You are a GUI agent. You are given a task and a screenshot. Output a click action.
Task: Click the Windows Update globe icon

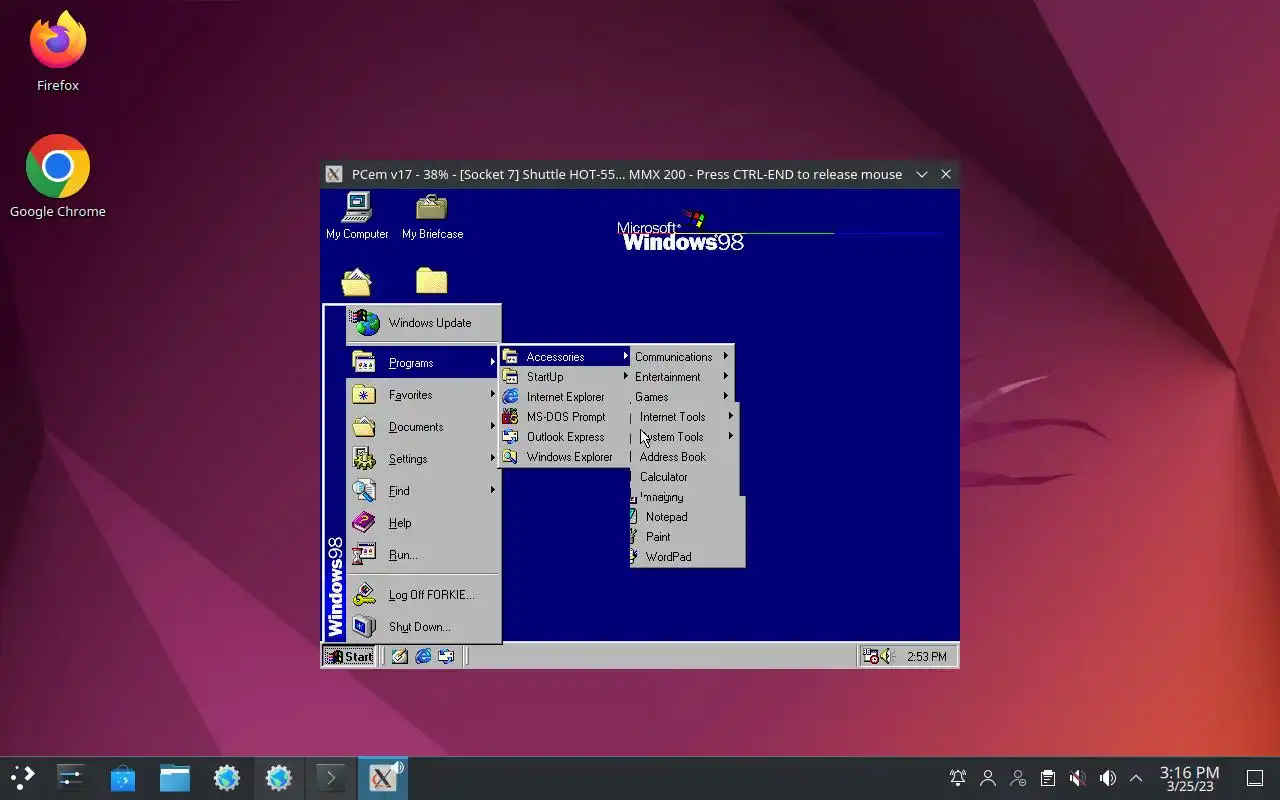pos(365,322)
